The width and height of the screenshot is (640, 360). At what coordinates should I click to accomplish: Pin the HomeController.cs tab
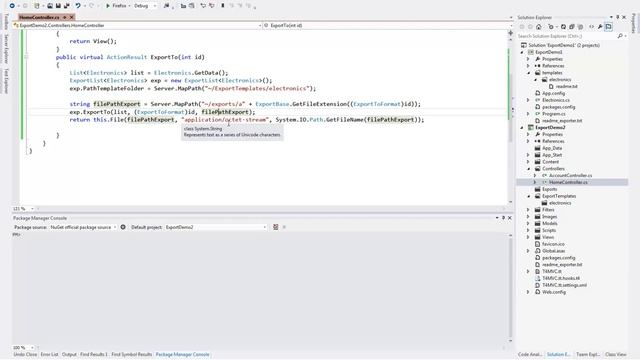pyautogui.click(x=64, y=17)
